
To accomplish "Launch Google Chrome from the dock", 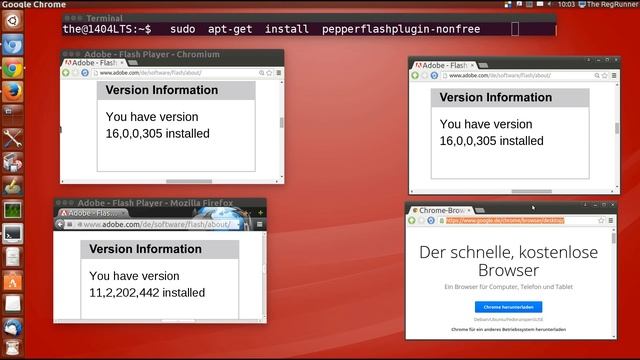I will point(13,69).
